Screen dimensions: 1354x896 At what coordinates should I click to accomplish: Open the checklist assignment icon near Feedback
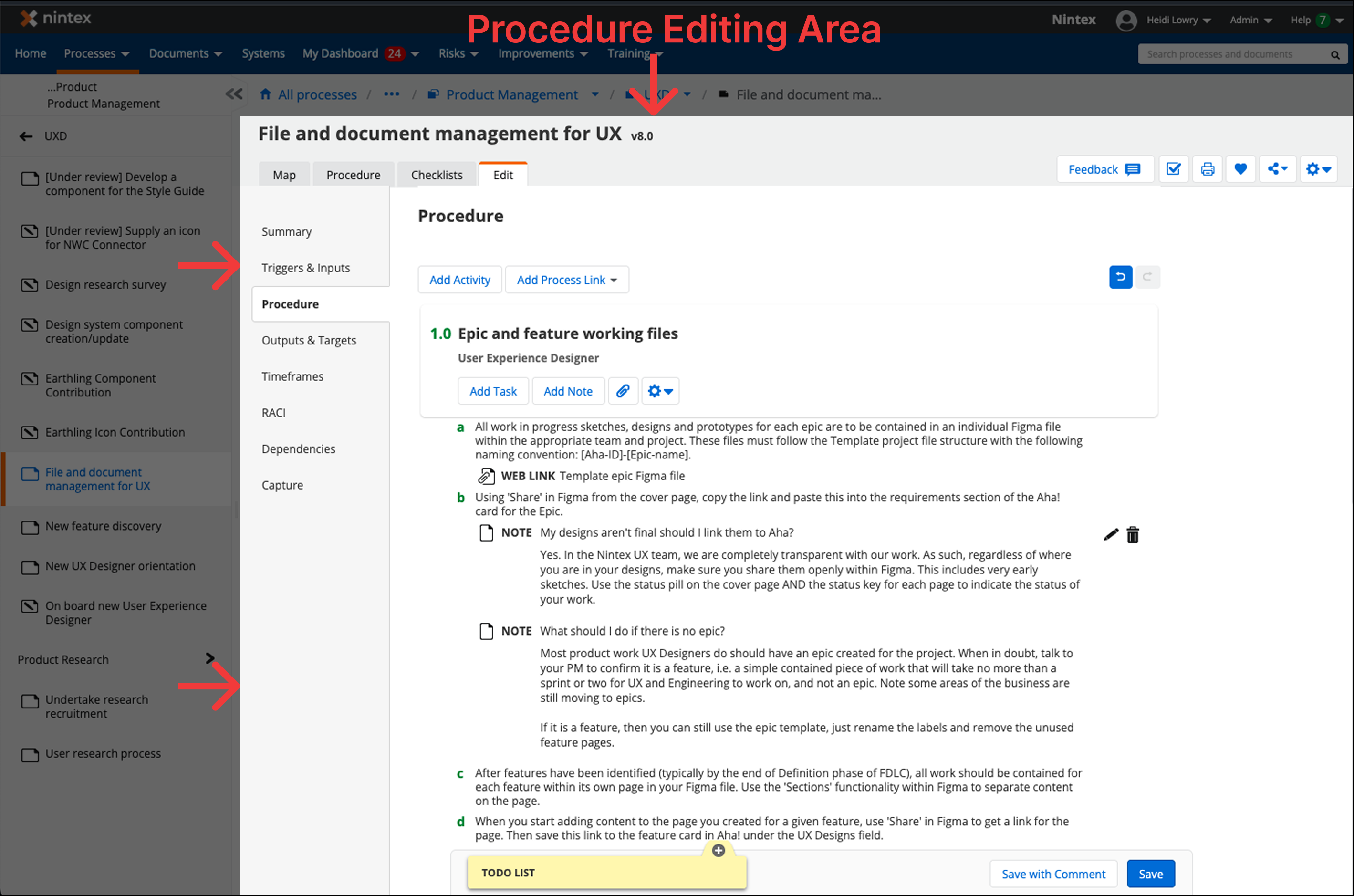pyautogui.click(x=1174, y=169)
